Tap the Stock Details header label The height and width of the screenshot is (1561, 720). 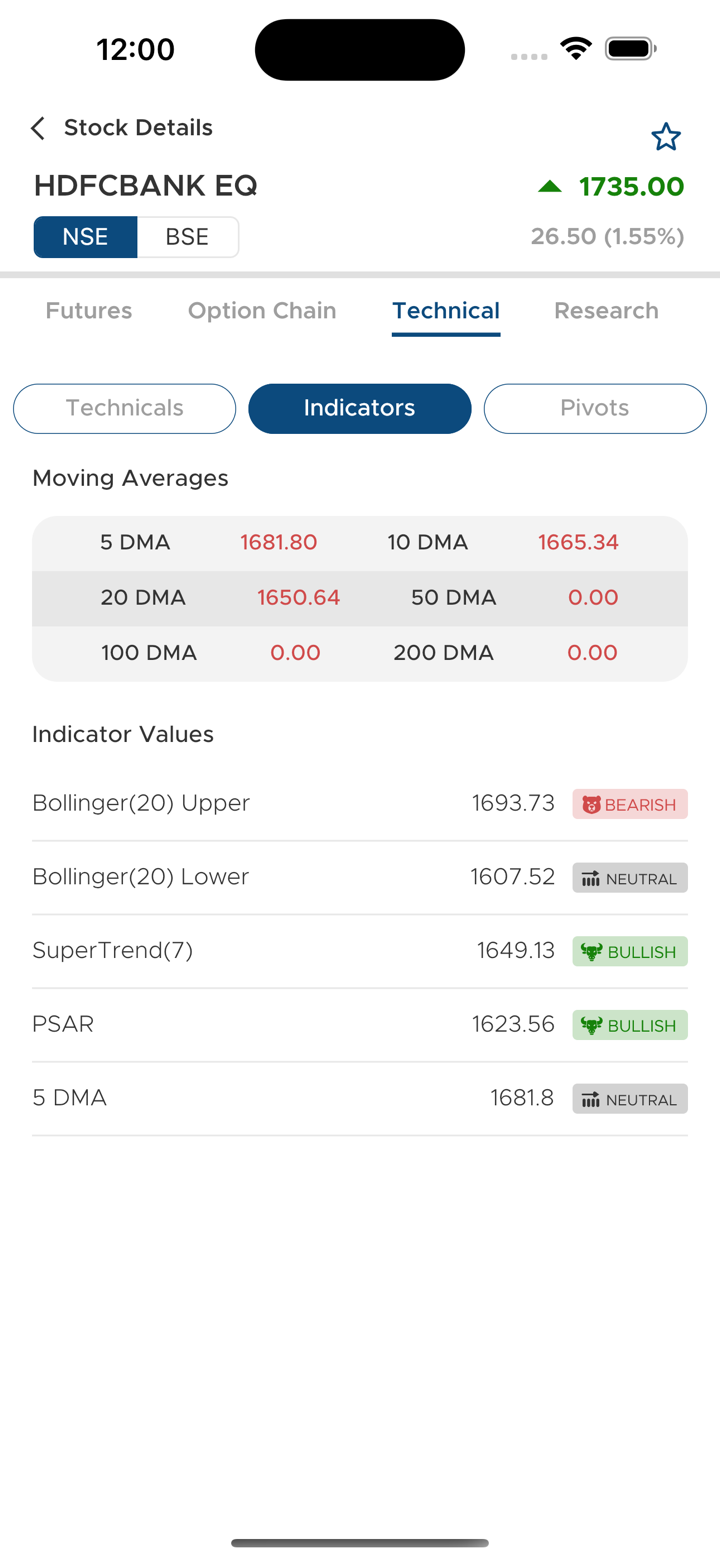[138, 128]
